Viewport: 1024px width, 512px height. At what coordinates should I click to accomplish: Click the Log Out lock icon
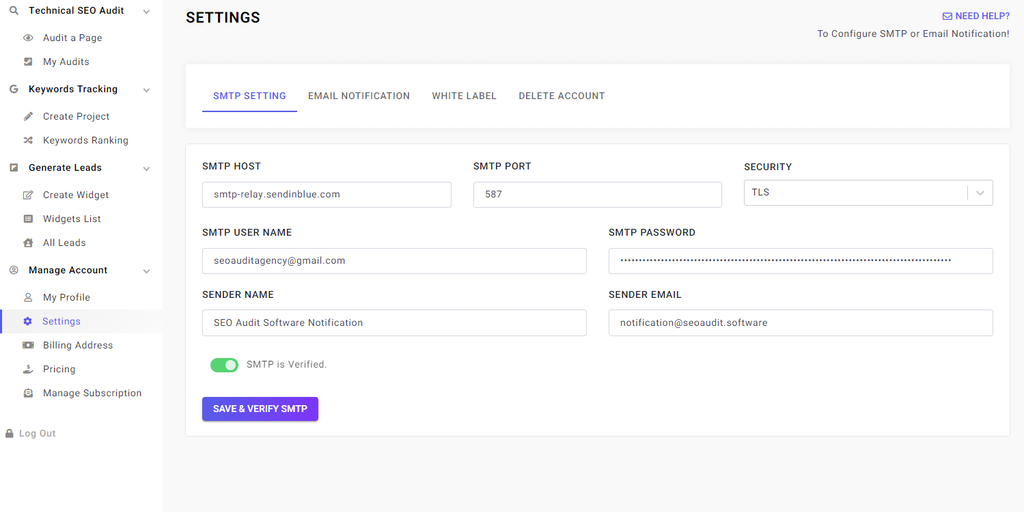pos(10,434)
